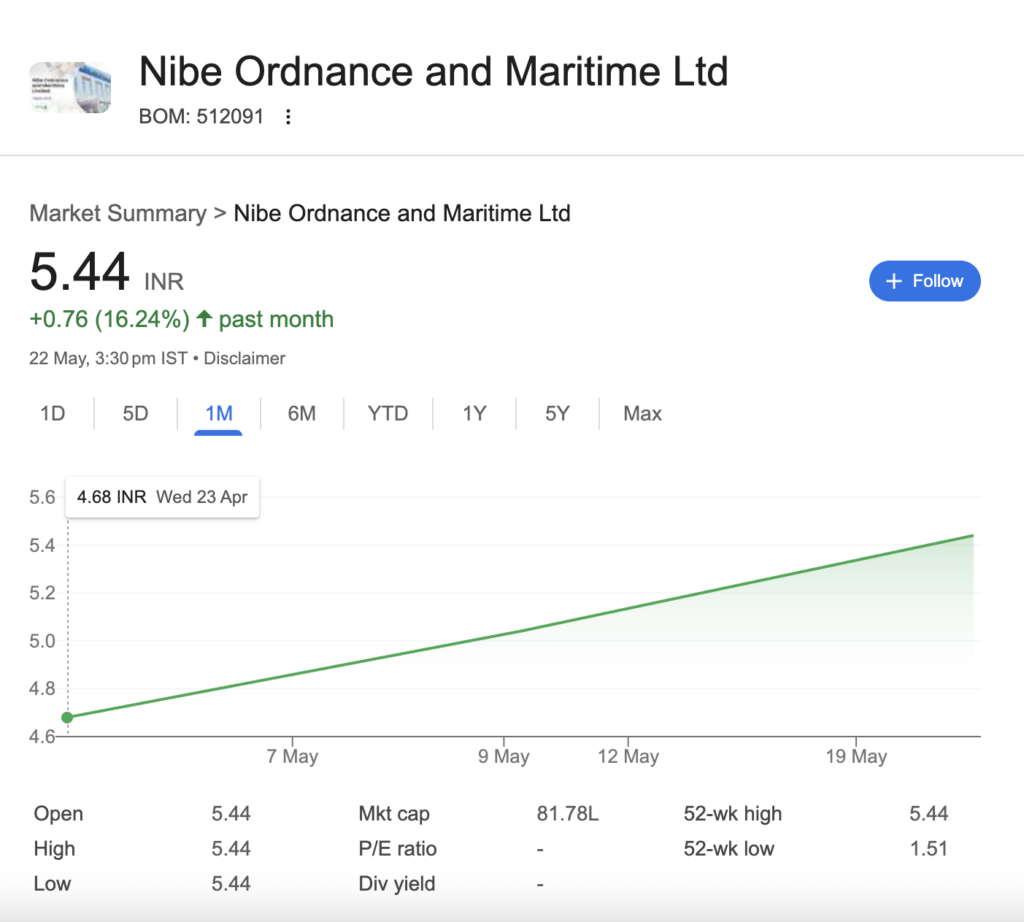Screen dimensions: 1024x922
Task: Click the BOM: 512091 ticker text
Action: 201,116
